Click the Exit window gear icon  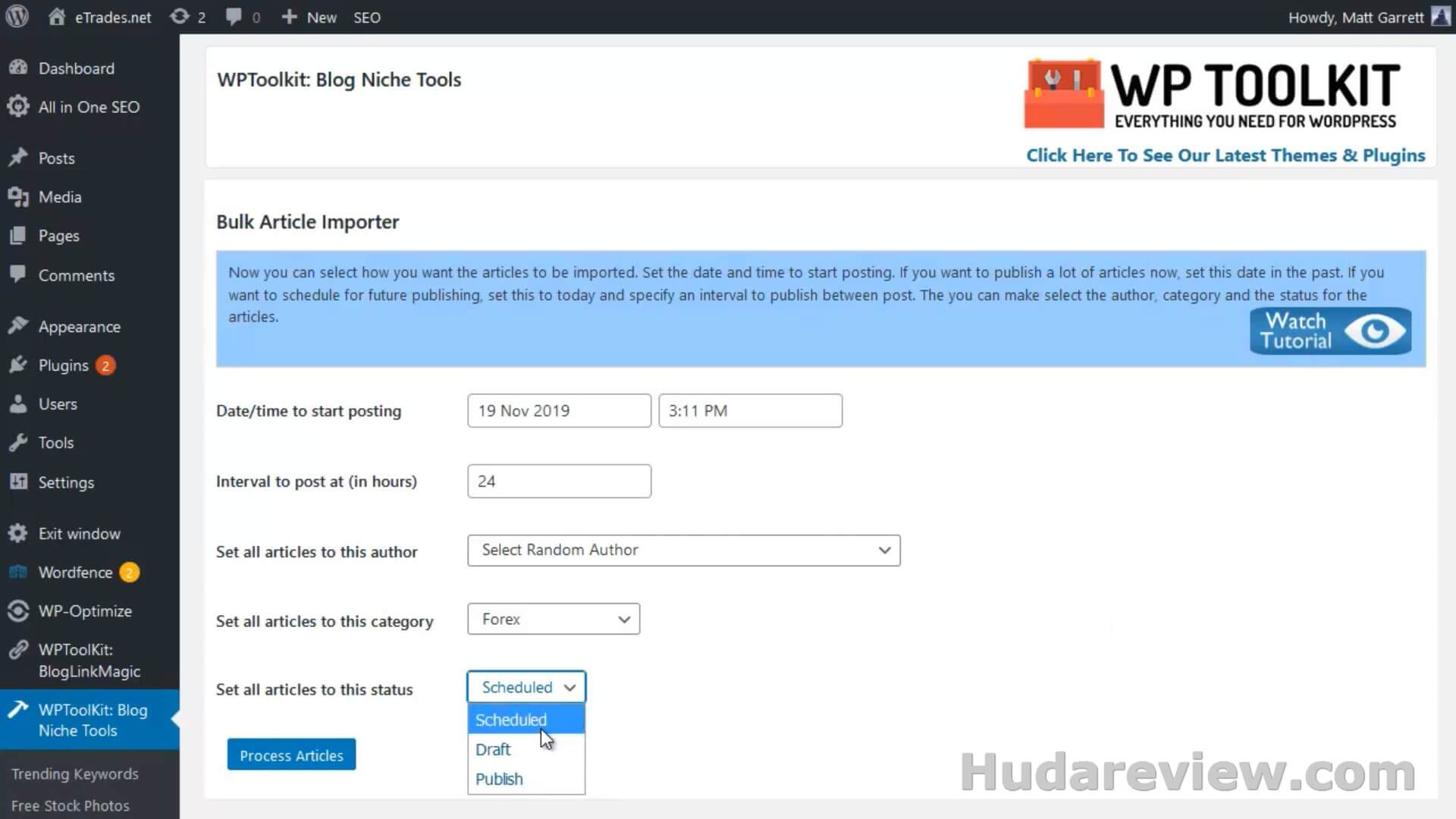point(18,533)
